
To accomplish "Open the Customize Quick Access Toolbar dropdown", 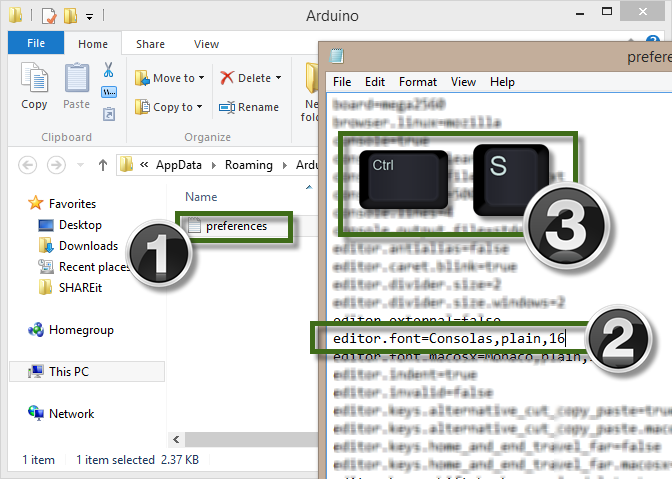I will (x=89, y=17).
